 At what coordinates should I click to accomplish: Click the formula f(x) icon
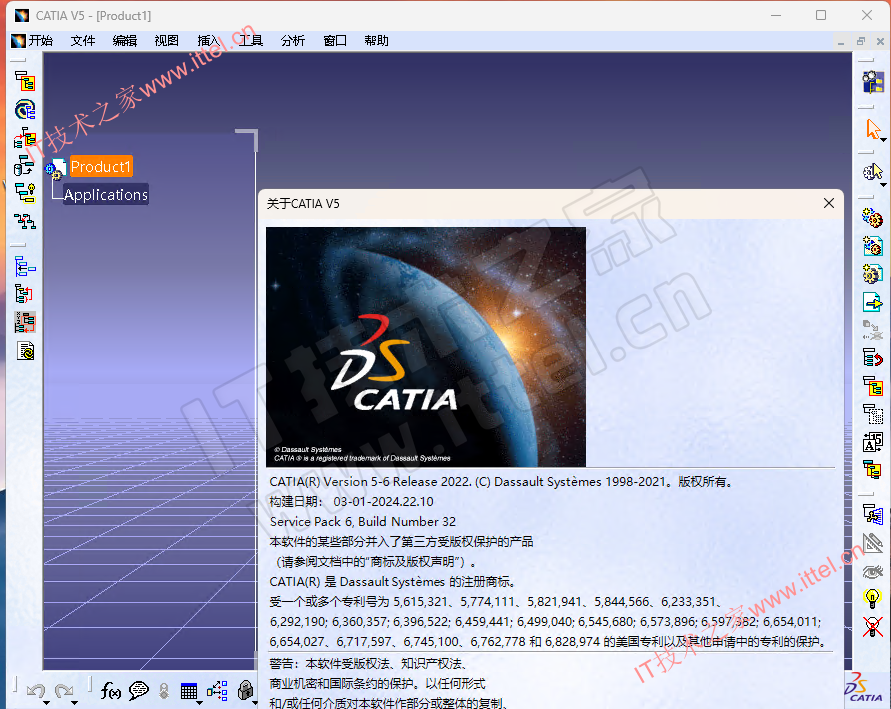coord(110,691)
